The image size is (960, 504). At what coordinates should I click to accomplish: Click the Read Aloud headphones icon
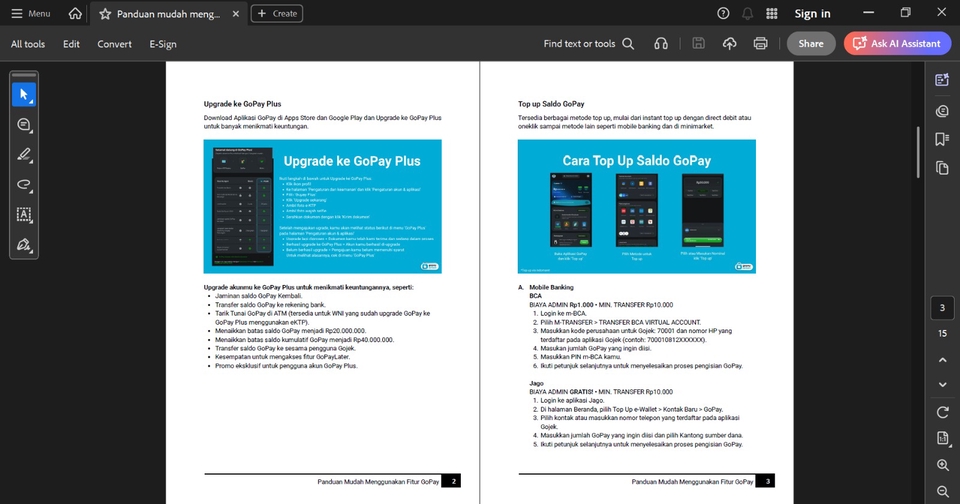(660, 44)
